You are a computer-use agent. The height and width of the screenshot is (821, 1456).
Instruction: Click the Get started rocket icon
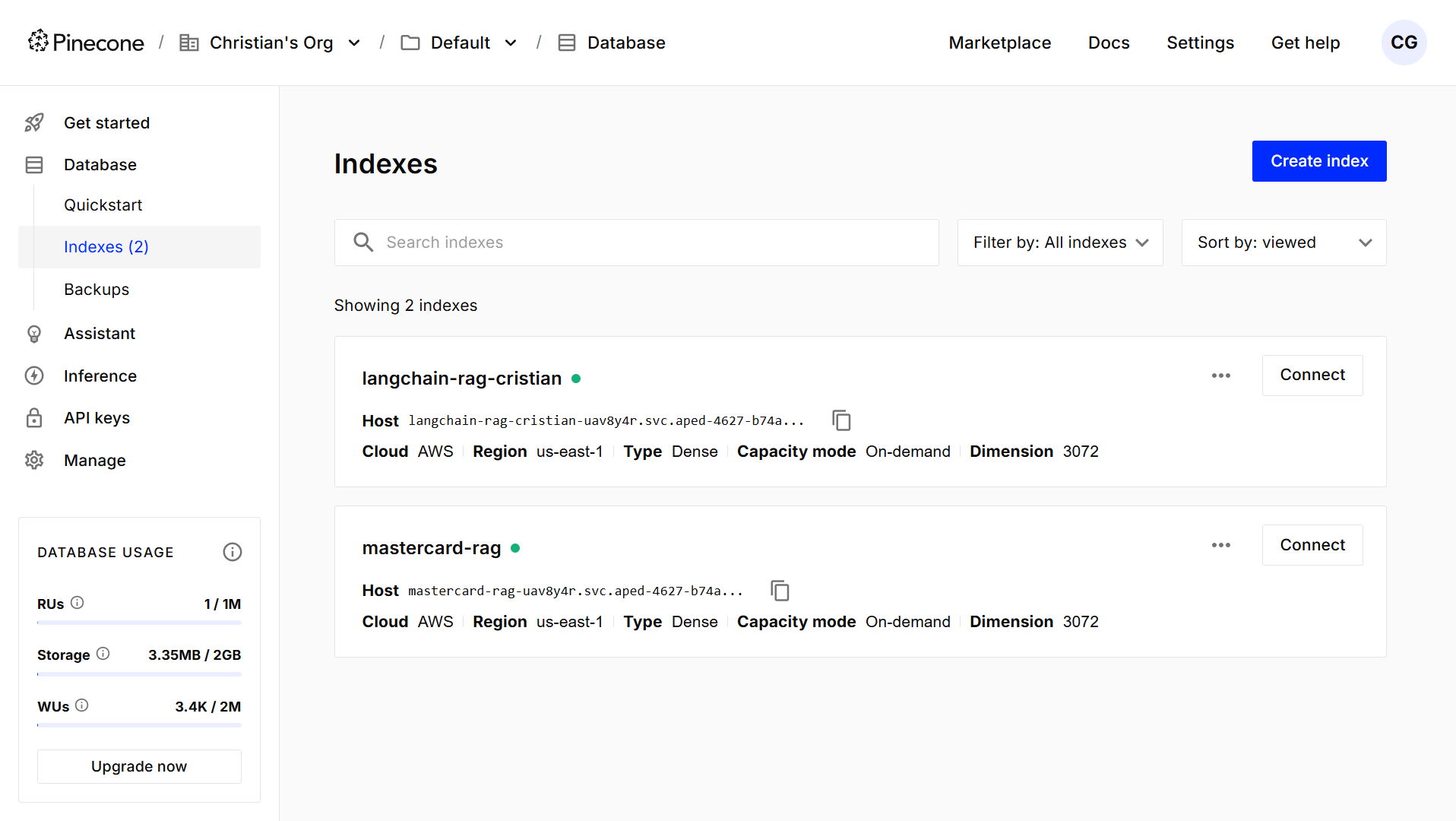[x=34, y=122]
